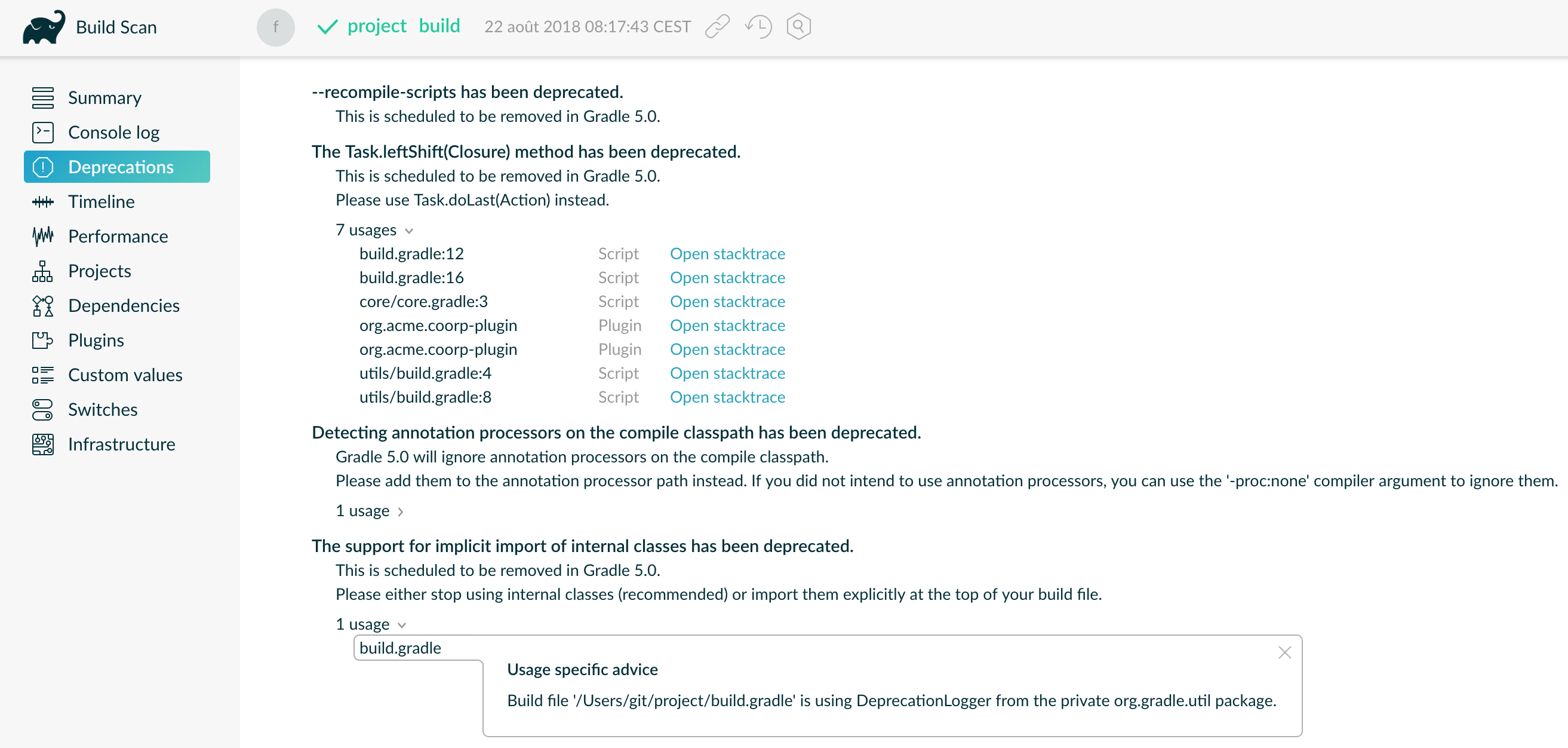Expand the annotation processors 1 usage

click(x=371, y=511)
